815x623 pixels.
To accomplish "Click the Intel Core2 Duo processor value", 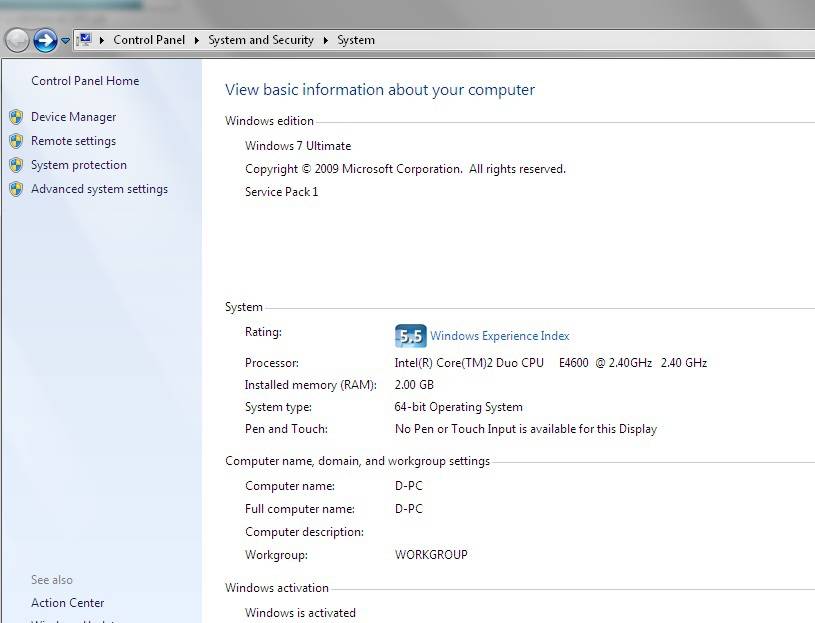I will pyautogui.click(x=550, y=363).
